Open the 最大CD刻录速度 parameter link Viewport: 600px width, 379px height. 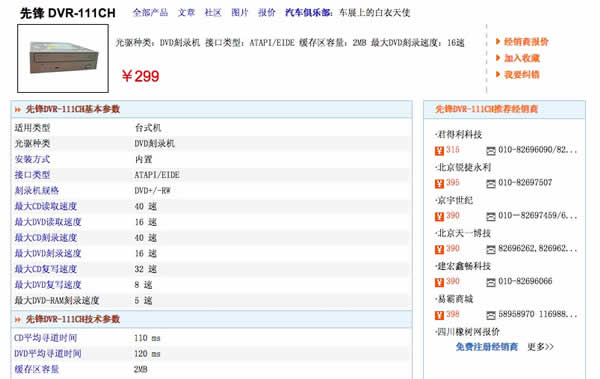(46, 238)
